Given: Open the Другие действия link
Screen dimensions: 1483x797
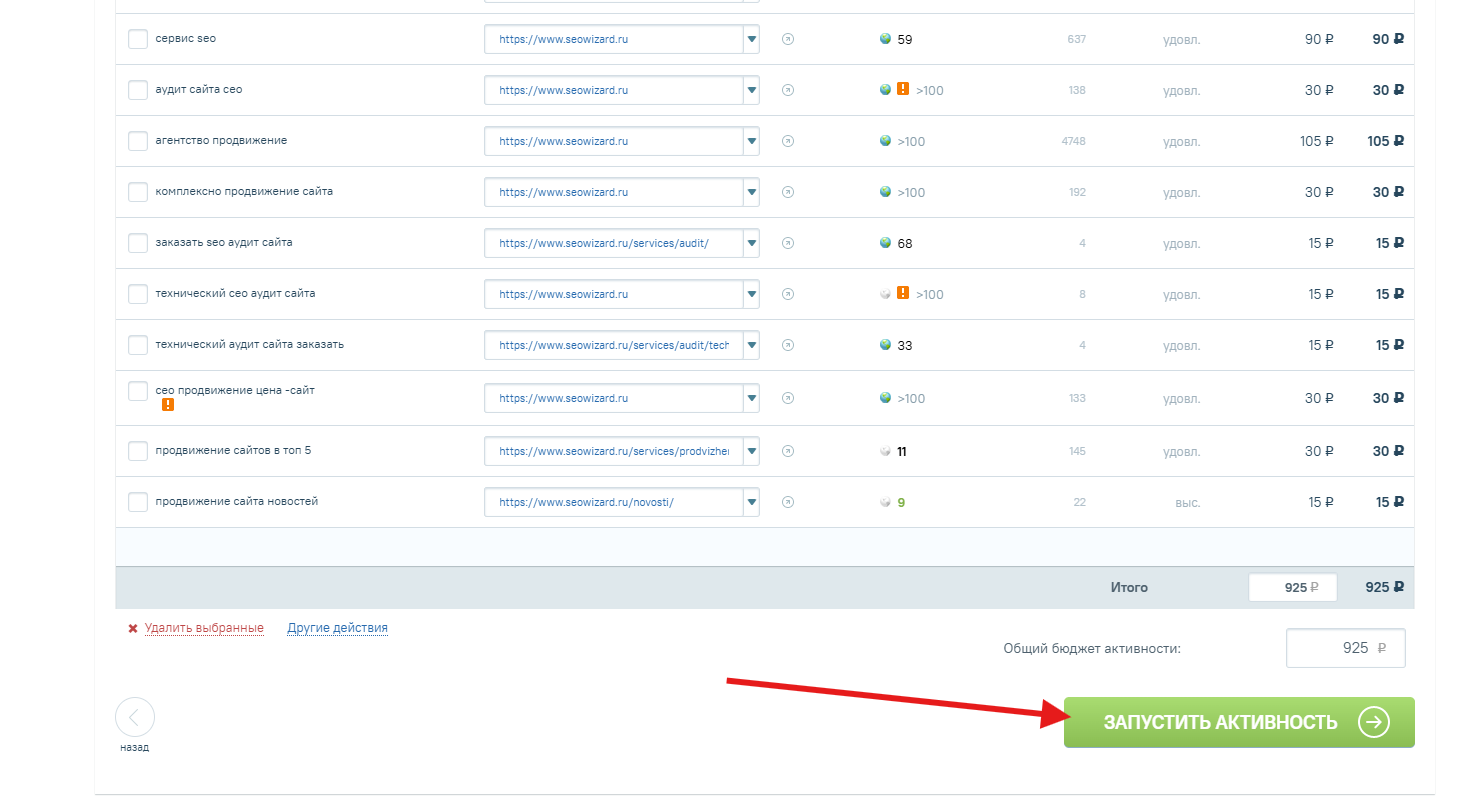Looking at the screenshot, I should (x=337, y=629).
